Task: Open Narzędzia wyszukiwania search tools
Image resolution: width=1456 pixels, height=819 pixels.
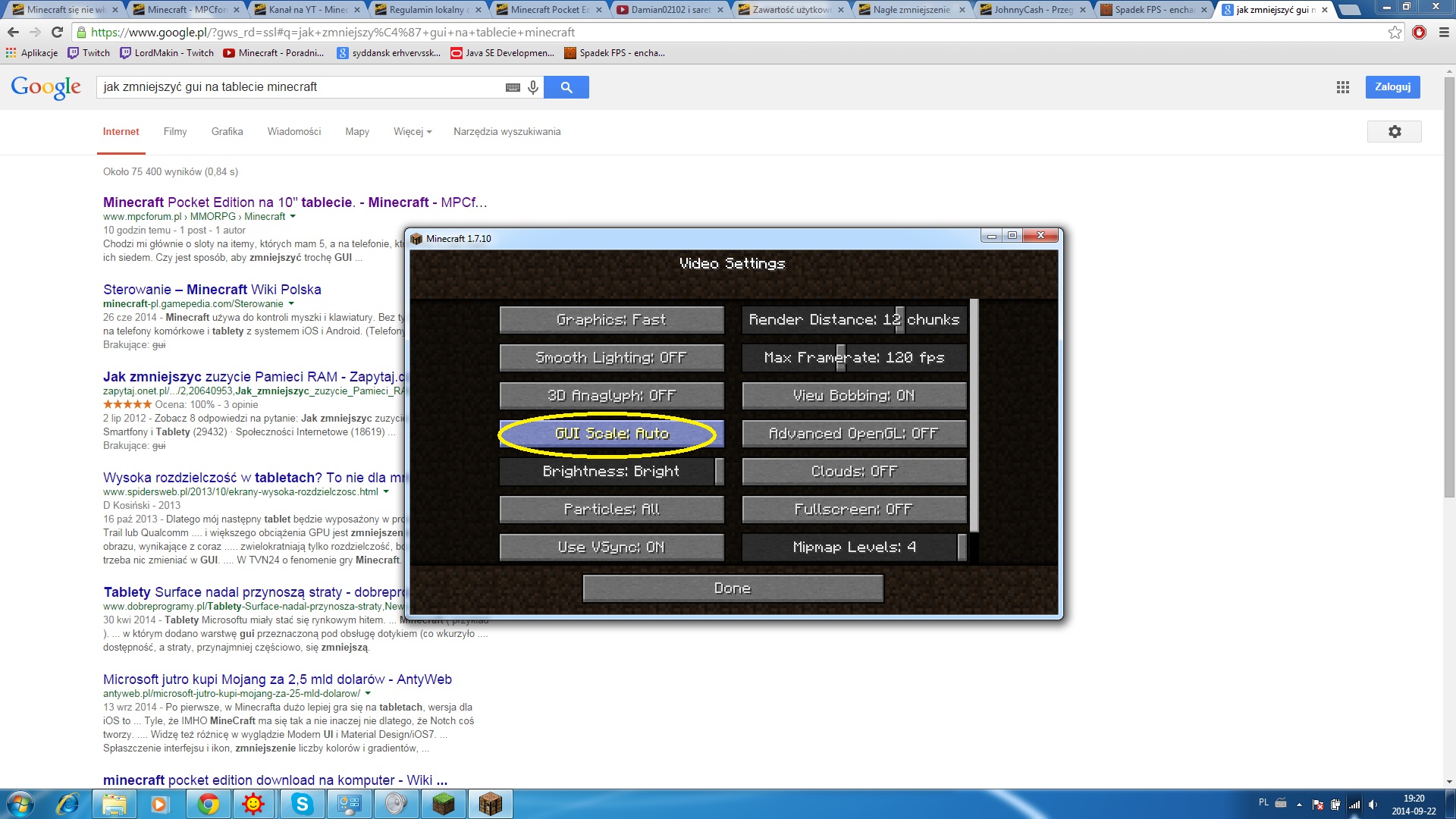Action: tap(507, 132)
